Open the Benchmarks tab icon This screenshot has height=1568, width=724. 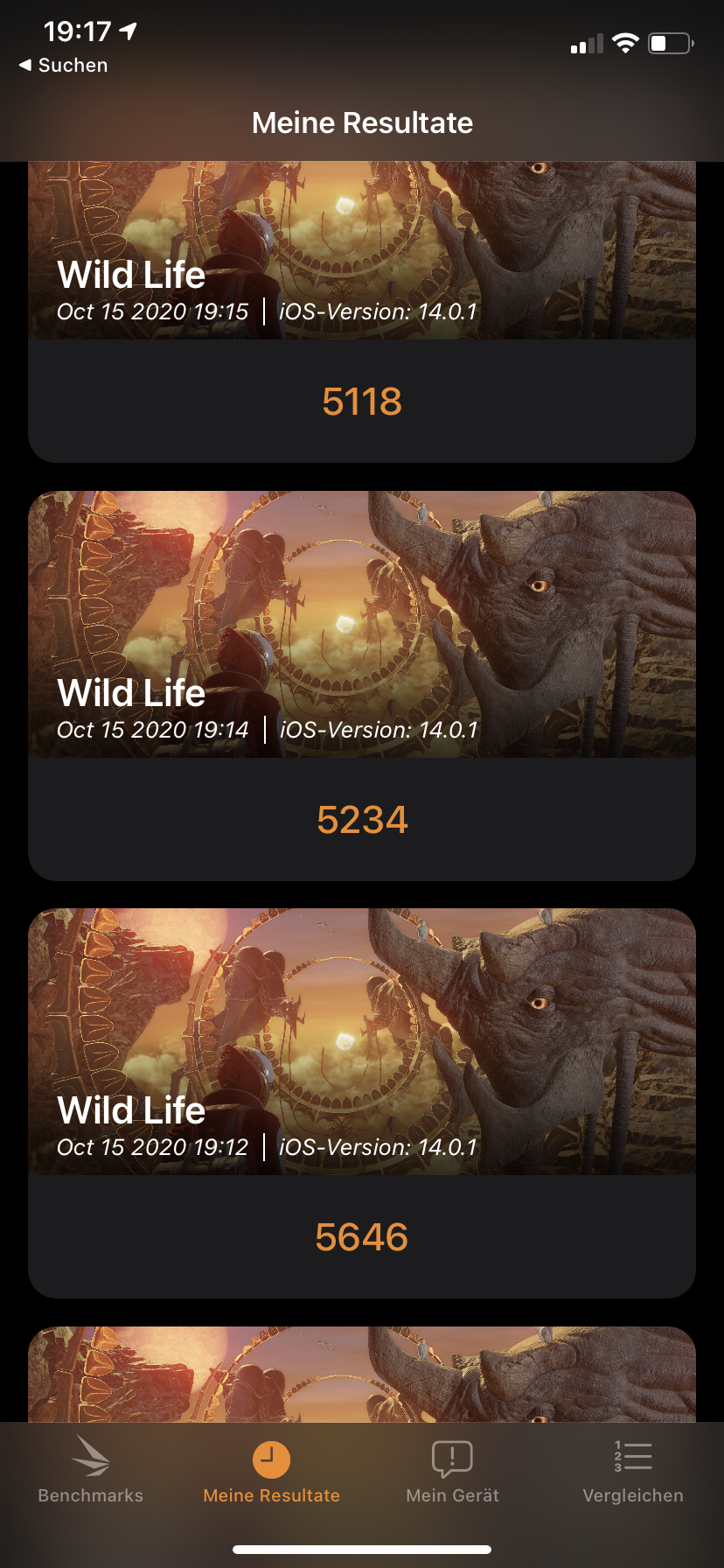point(91,1456)
